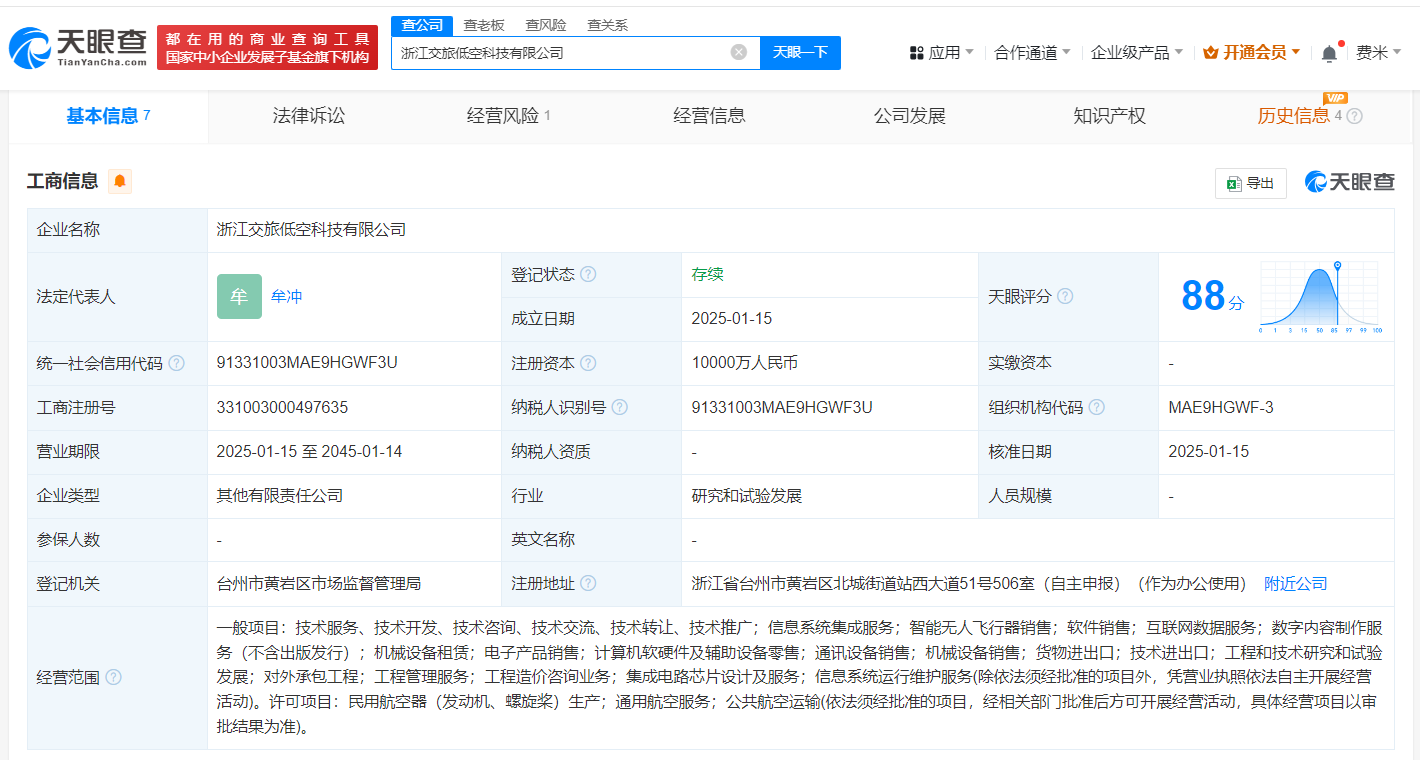Click the help icon next to 注册资本
Image resolution: width=1420 pixels, height=760 pixels.
point(589,363)
